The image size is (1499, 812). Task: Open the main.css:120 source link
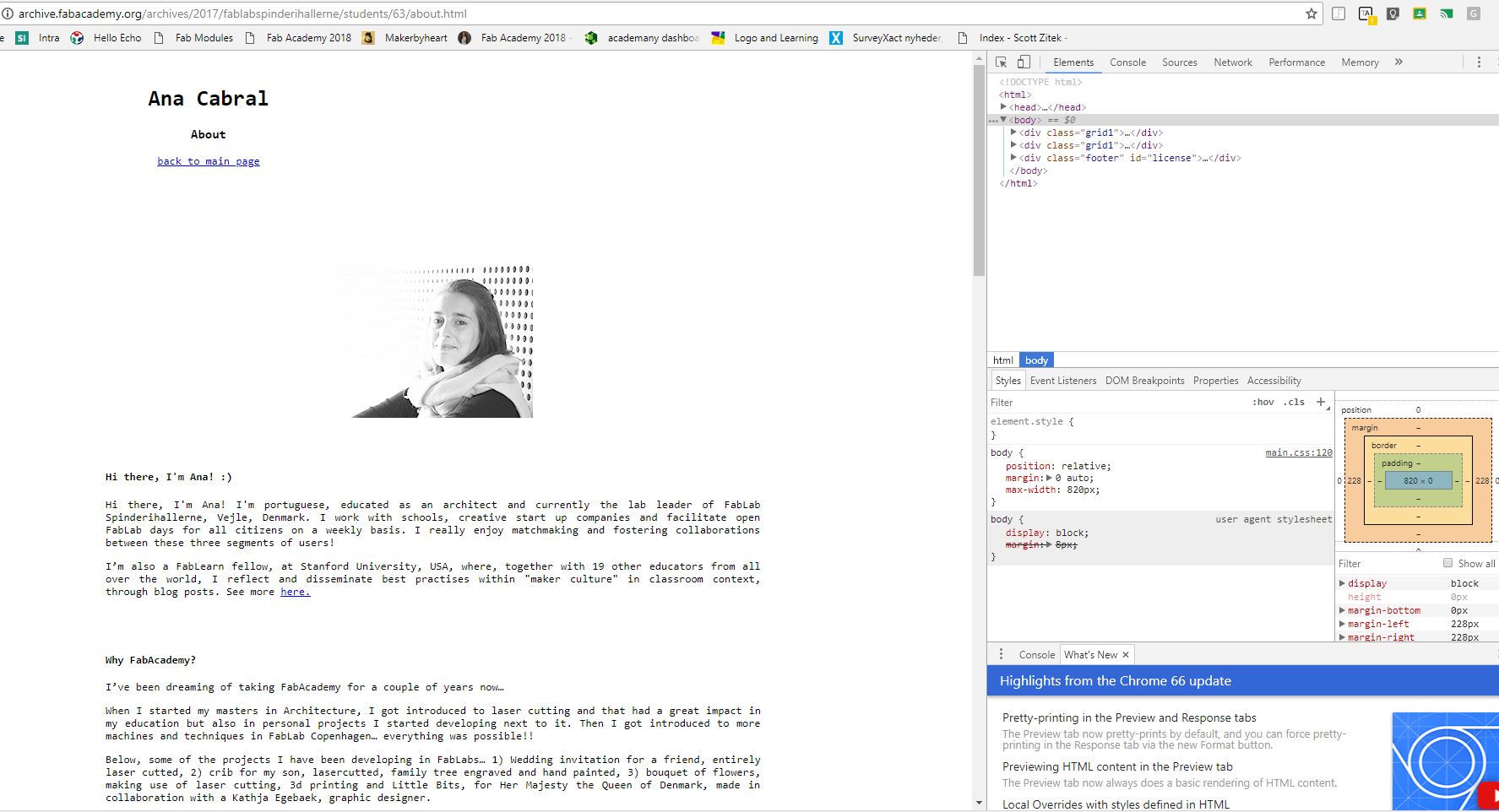[x=1299, y=452]
